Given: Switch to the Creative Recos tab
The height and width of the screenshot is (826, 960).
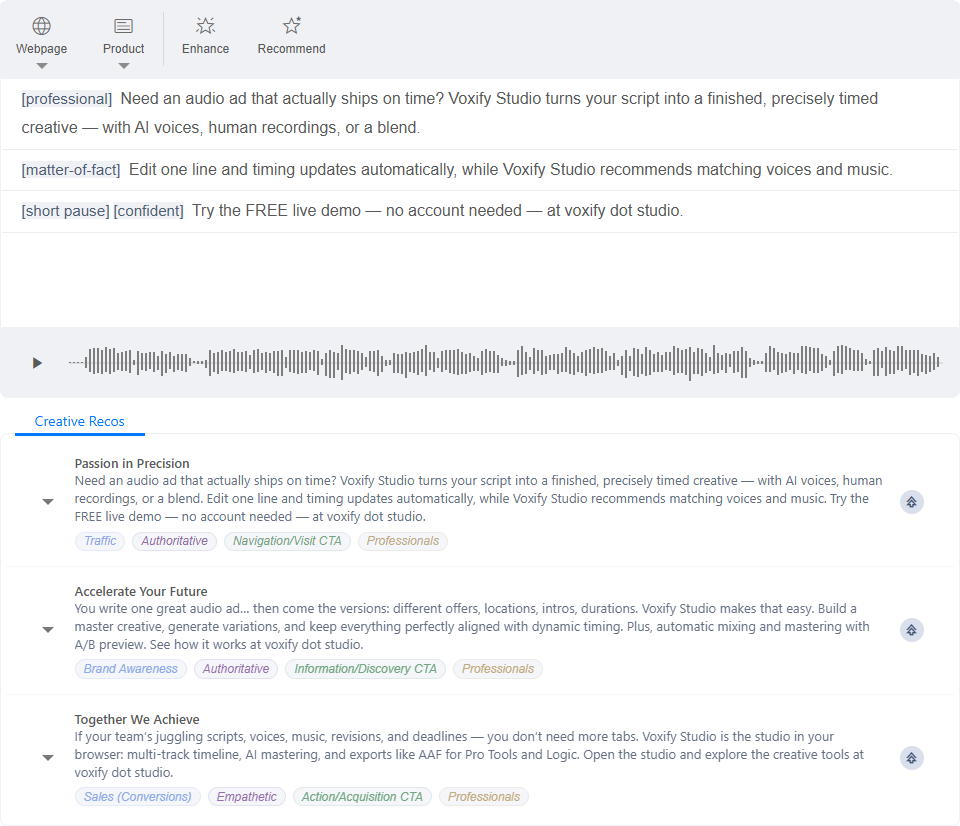Looking at the screenshot, I should tap(80, 421).
